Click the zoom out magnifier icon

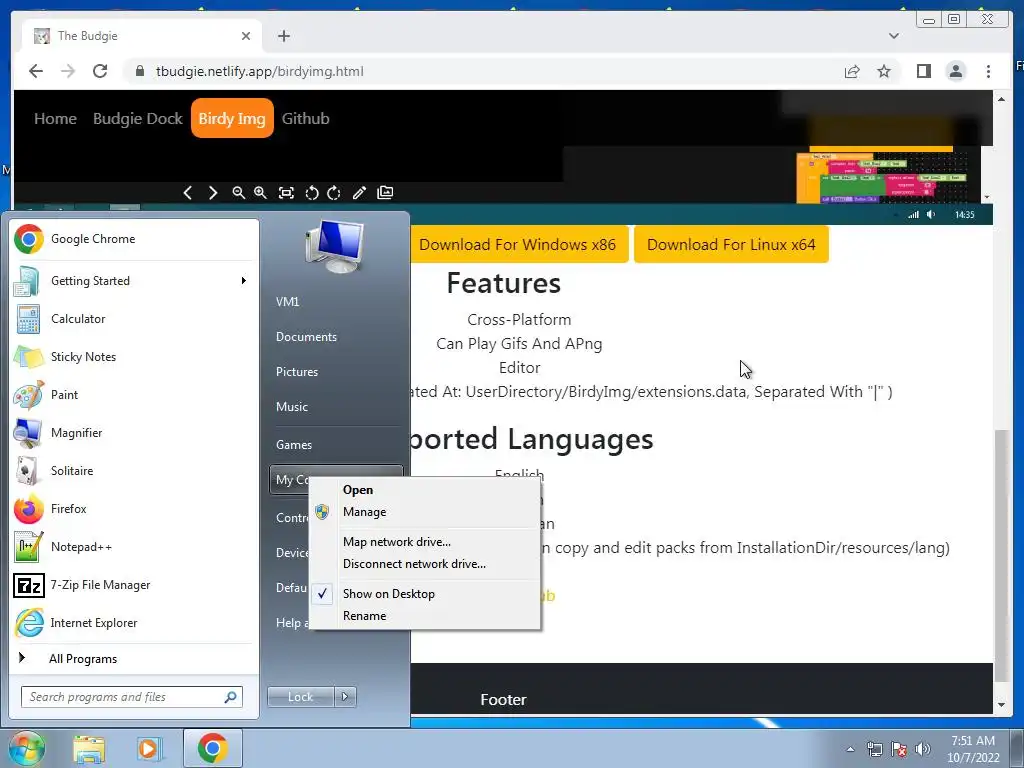(238, 193)
